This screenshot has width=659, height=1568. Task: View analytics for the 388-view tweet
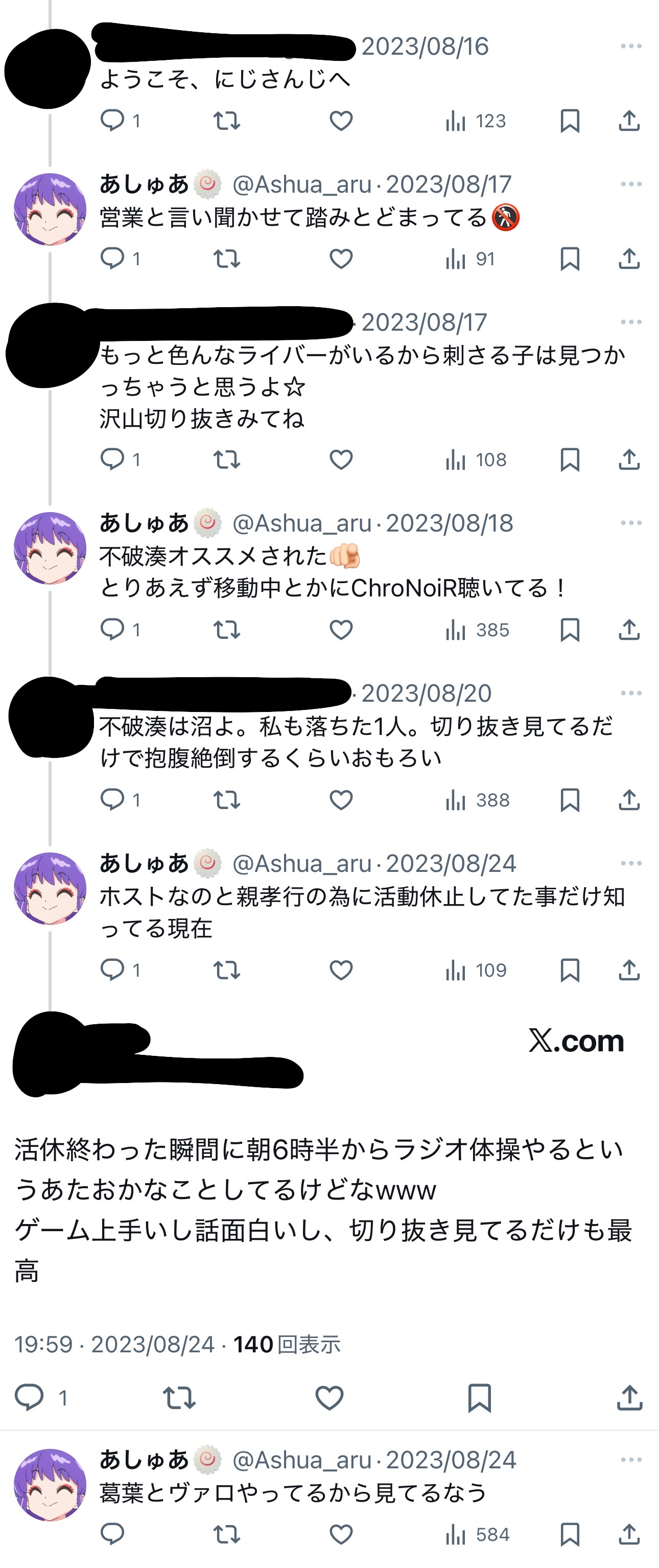pyautogui.click(x=477, y=800)
